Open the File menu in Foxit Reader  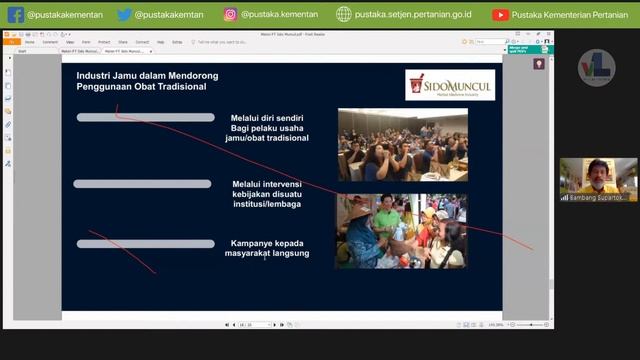tap(12, 42)
